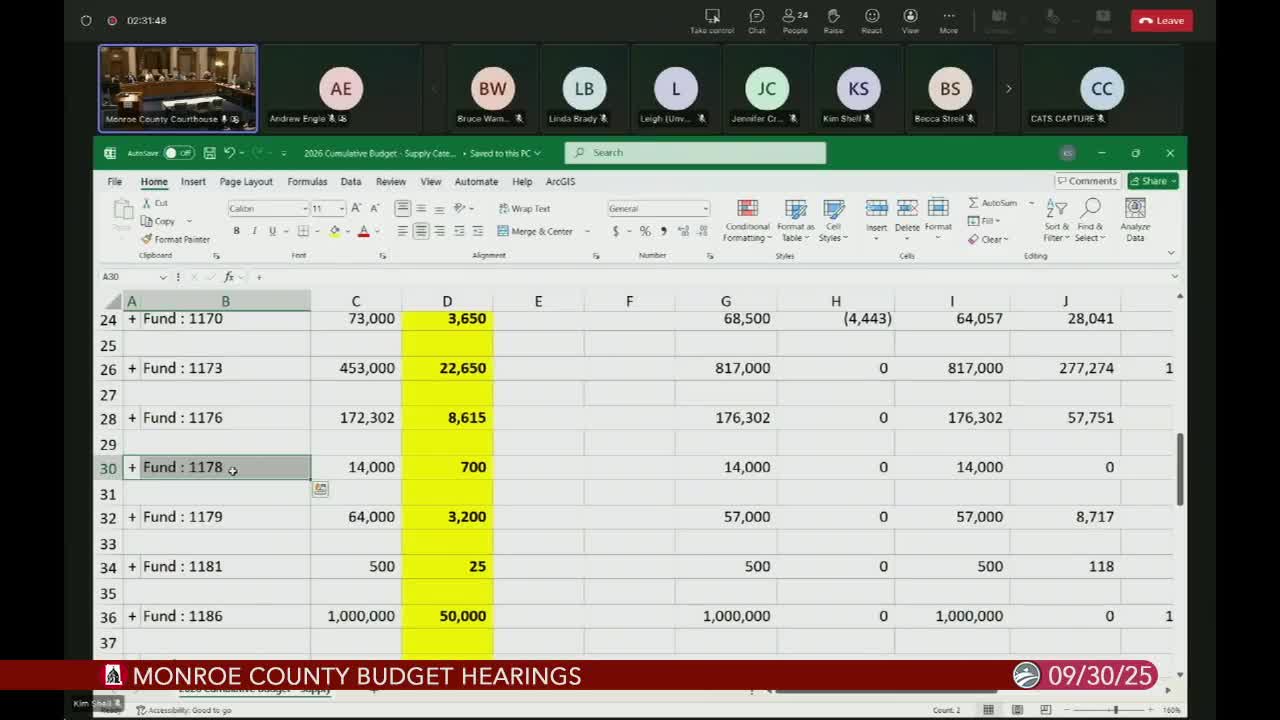Open the ArcGIS ribbon tab
The width and height of the screenshot is (1280, 720).
[x=559, y=181]
